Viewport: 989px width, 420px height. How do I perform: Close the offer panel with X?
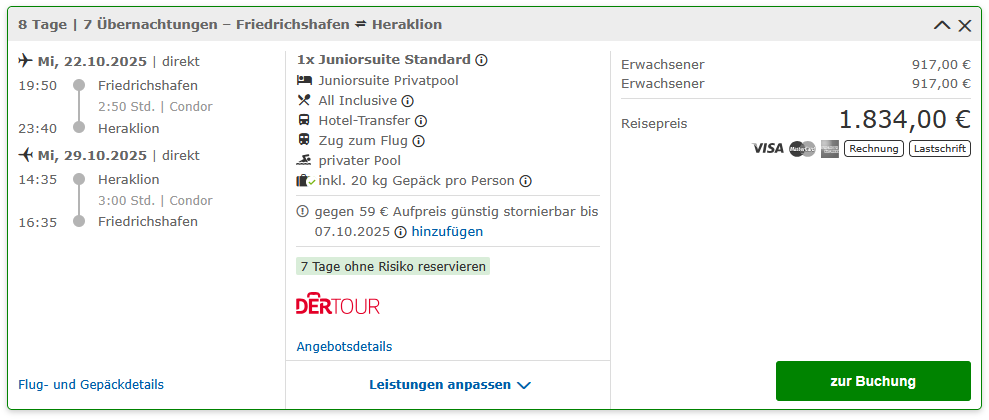[x=964, y=25]
